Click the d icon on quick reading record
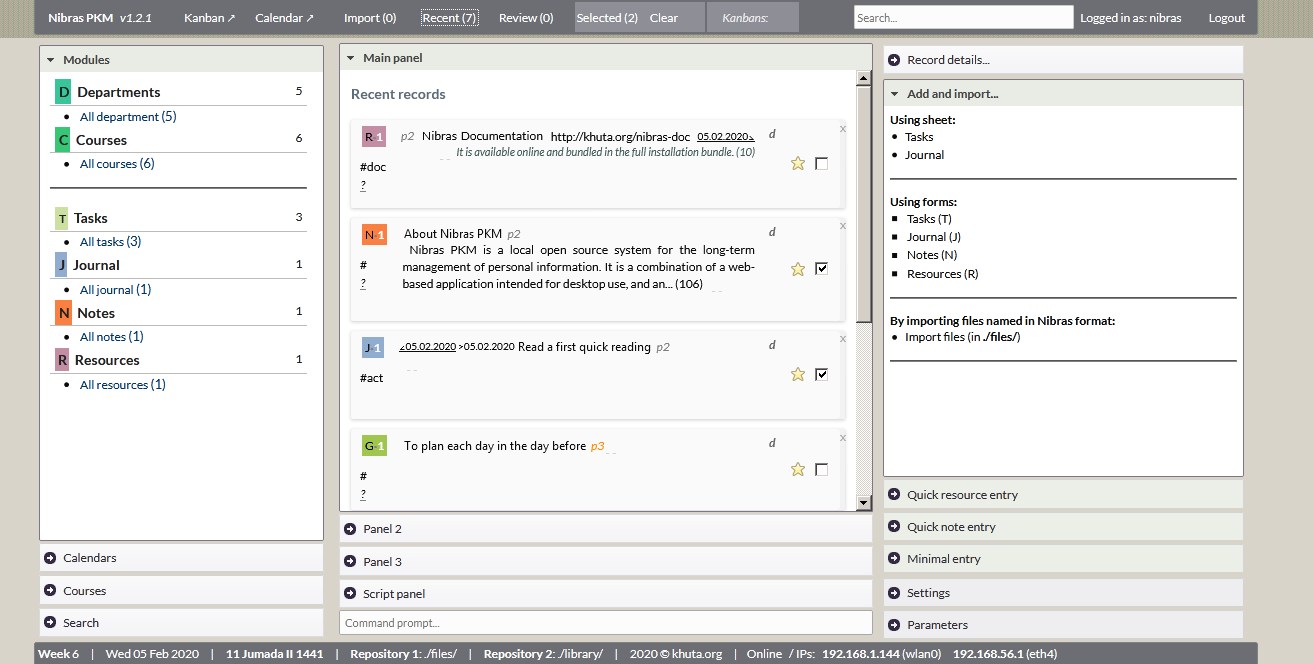The image size is (1313, 664). pyautogui.click(x=772, y=345)
